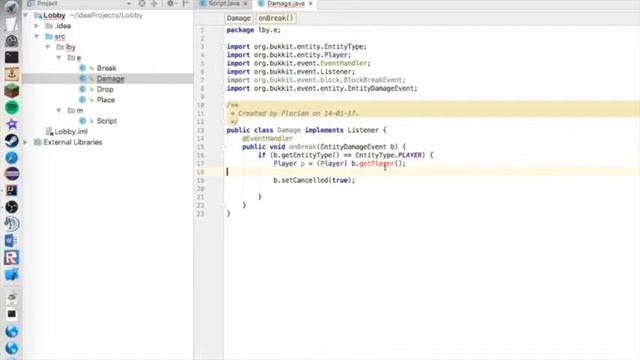Open Microsoft Word from the dock

[x=11, y=241]
